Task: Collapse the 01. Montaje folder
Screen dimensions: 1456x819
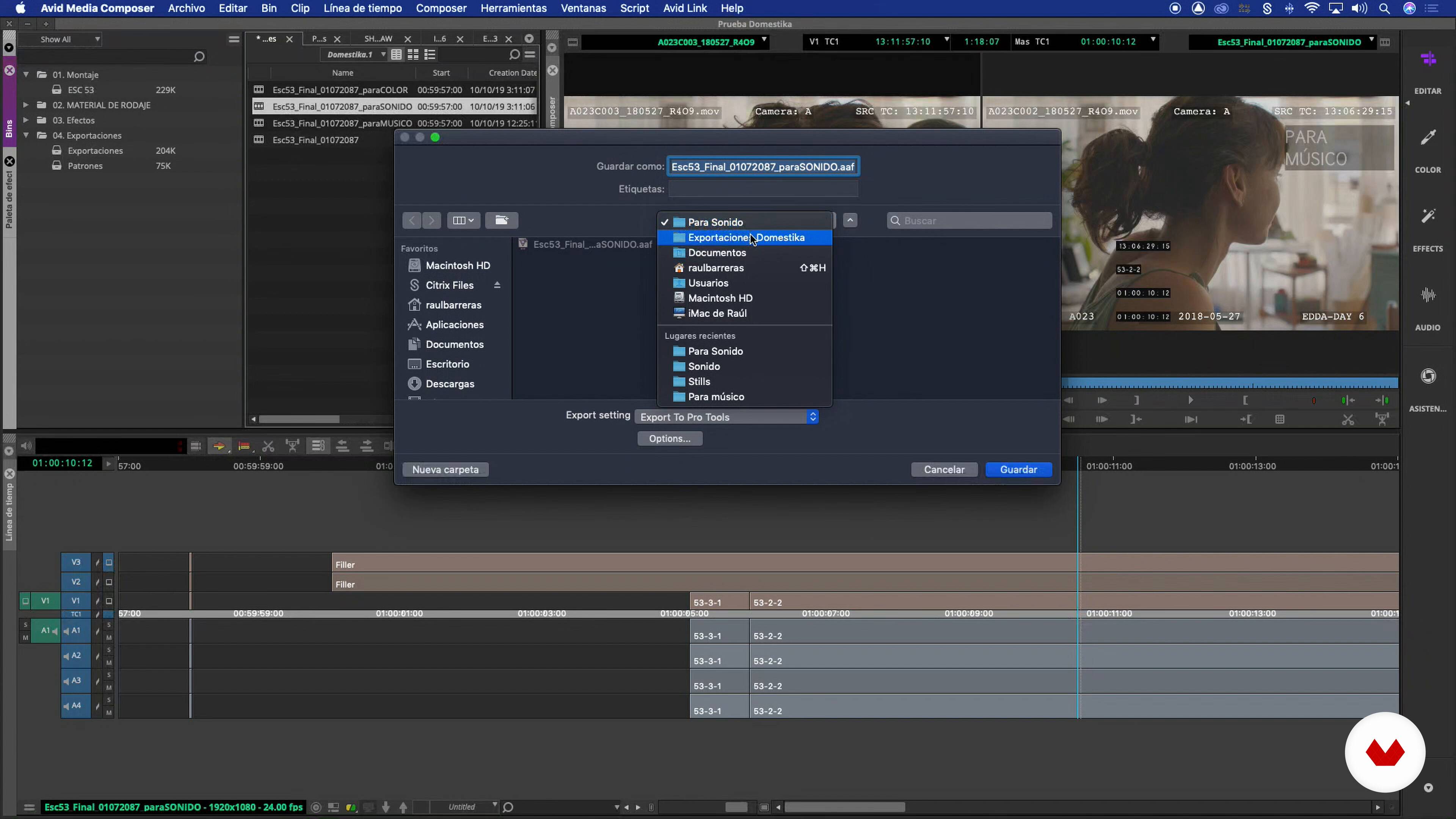Action: pos(26,75)
